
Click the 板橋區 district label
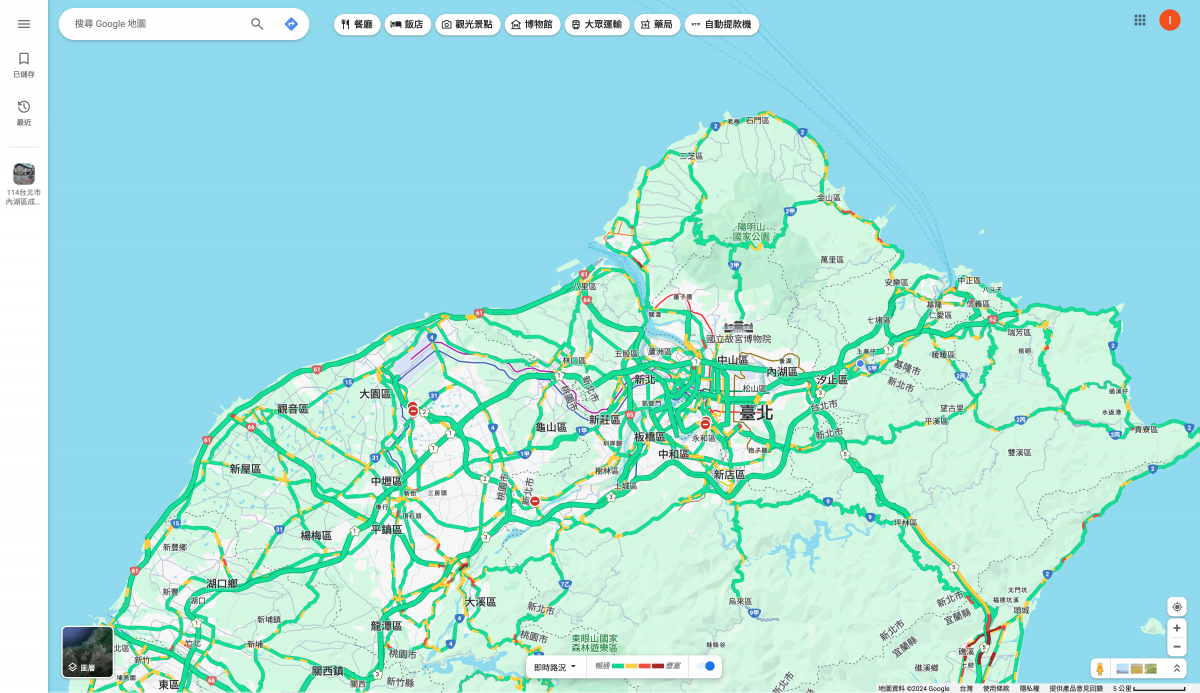pos(650,437)
